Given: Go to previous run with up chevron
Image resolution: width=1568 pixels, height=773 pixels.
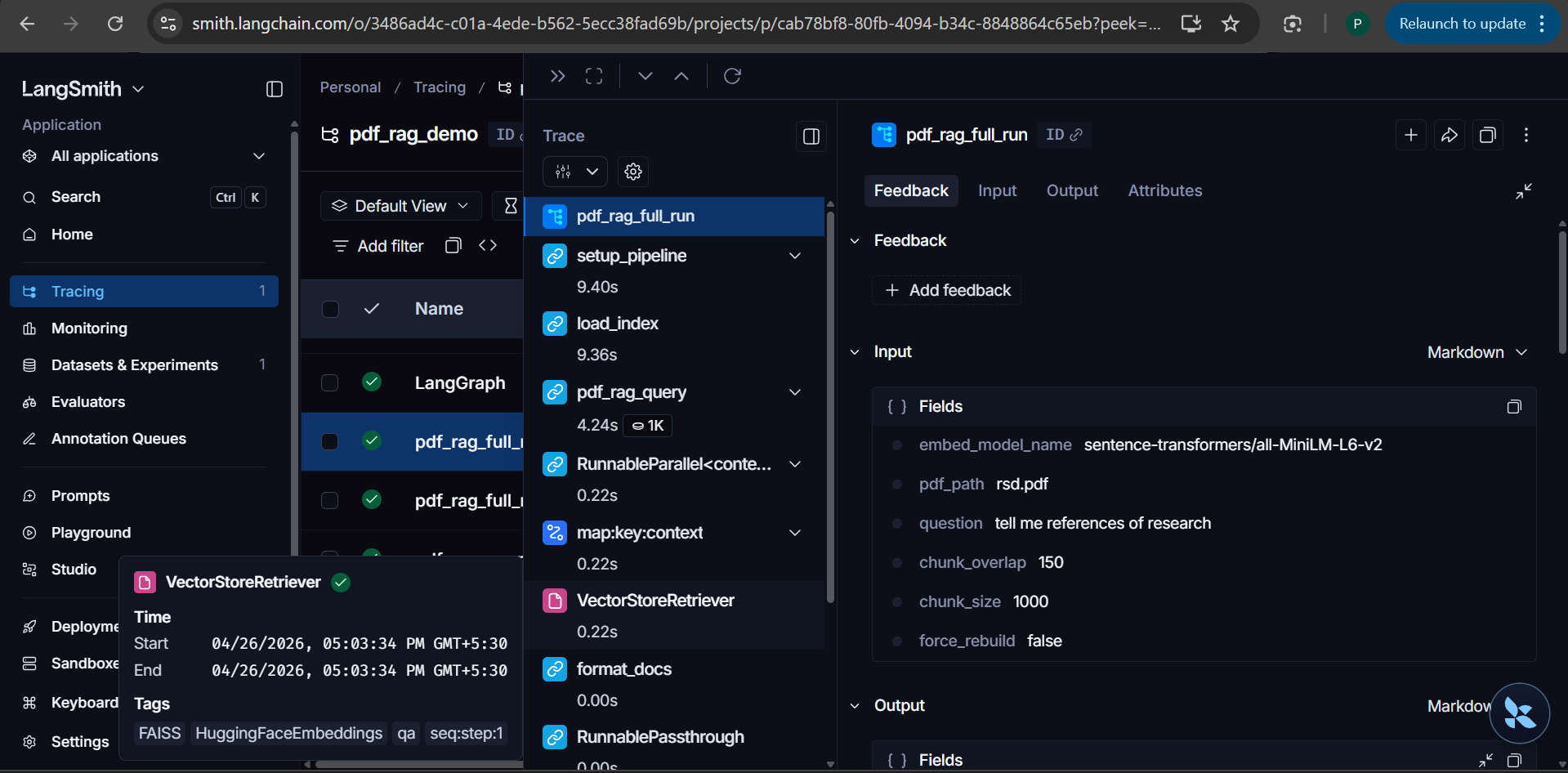Looking at the screenshot, I should [681, 76].
